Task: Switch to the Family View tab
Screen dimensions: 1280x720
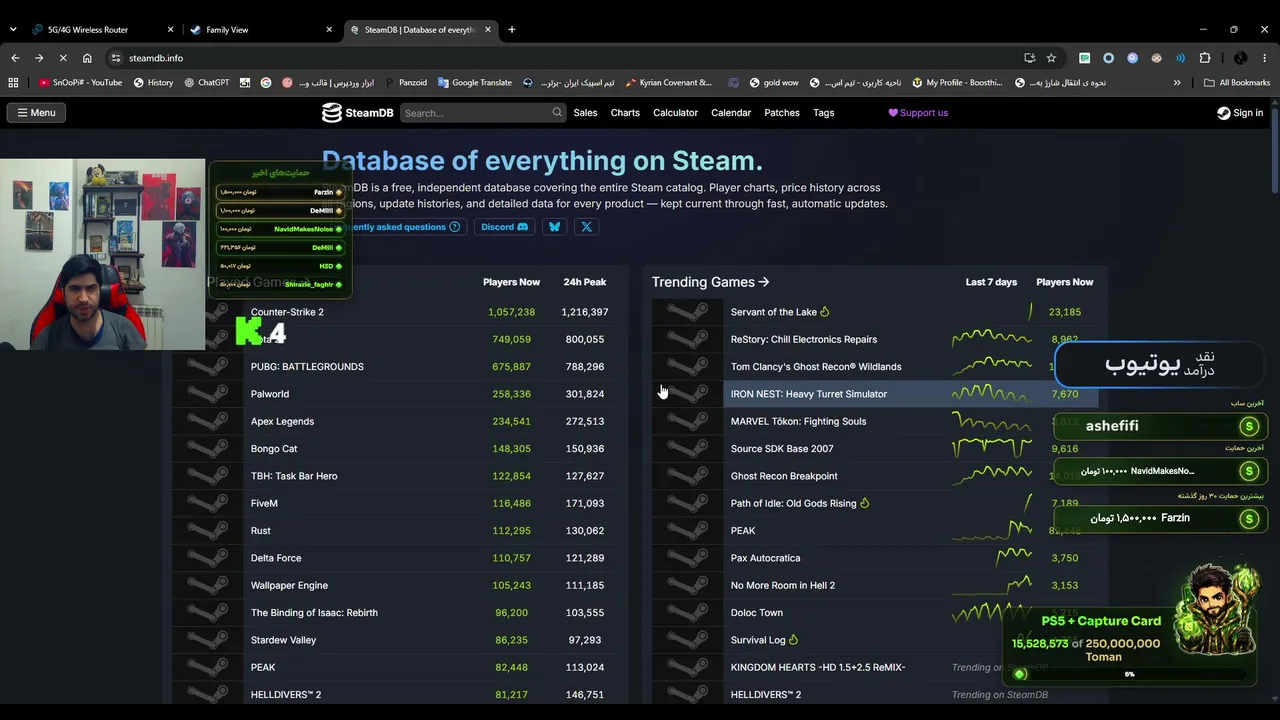Action: 260,30
